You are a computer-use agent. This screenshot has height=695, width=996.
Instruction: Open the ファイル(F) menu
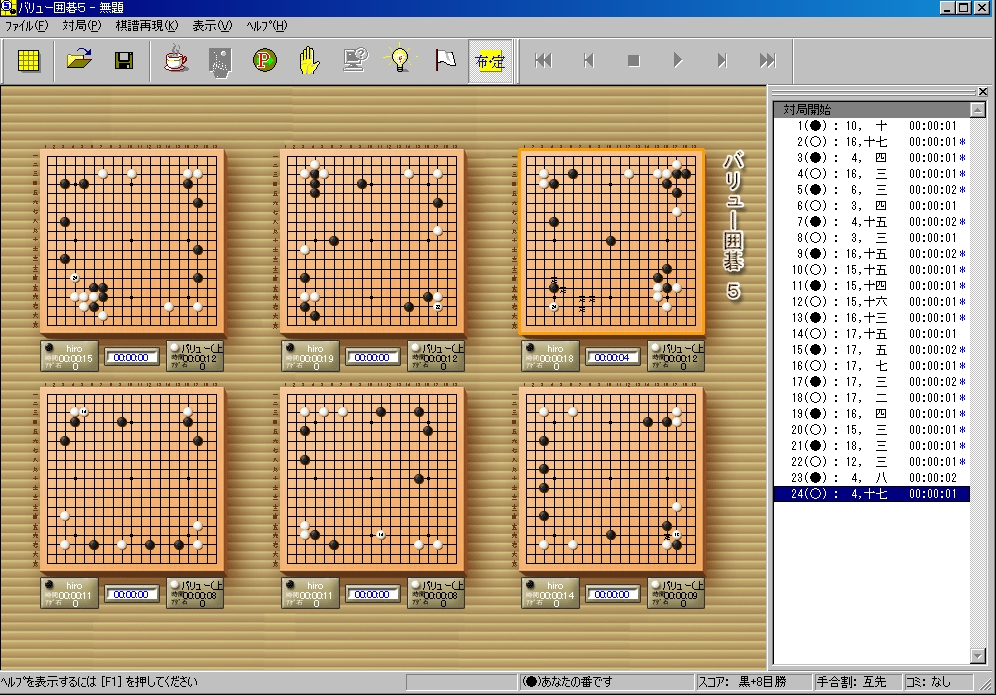(26, 25)
